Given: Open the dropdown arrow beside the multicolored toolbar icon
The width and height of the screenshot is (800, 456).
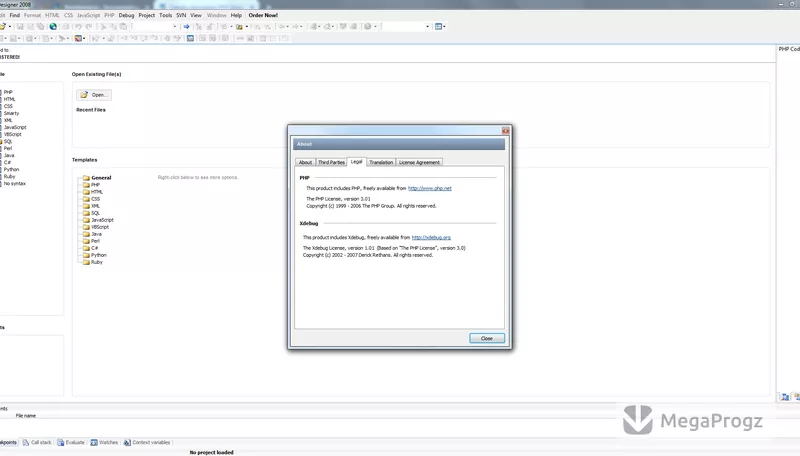Looking at the screenshot, I should pyautogui.click(x=84, y=38).
